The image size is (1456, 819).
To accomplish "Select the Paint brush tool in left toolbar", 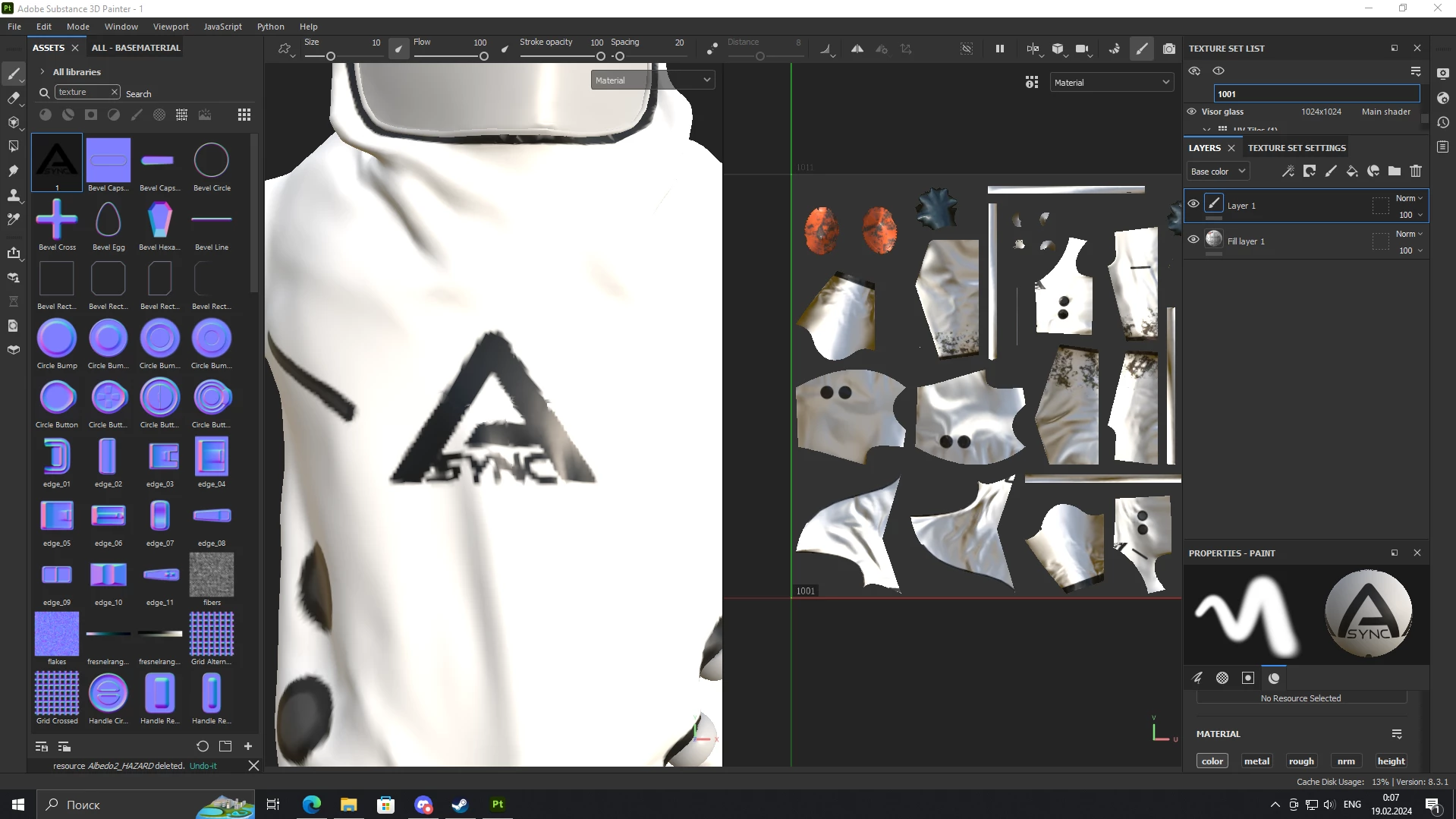I will click(13, 74).
